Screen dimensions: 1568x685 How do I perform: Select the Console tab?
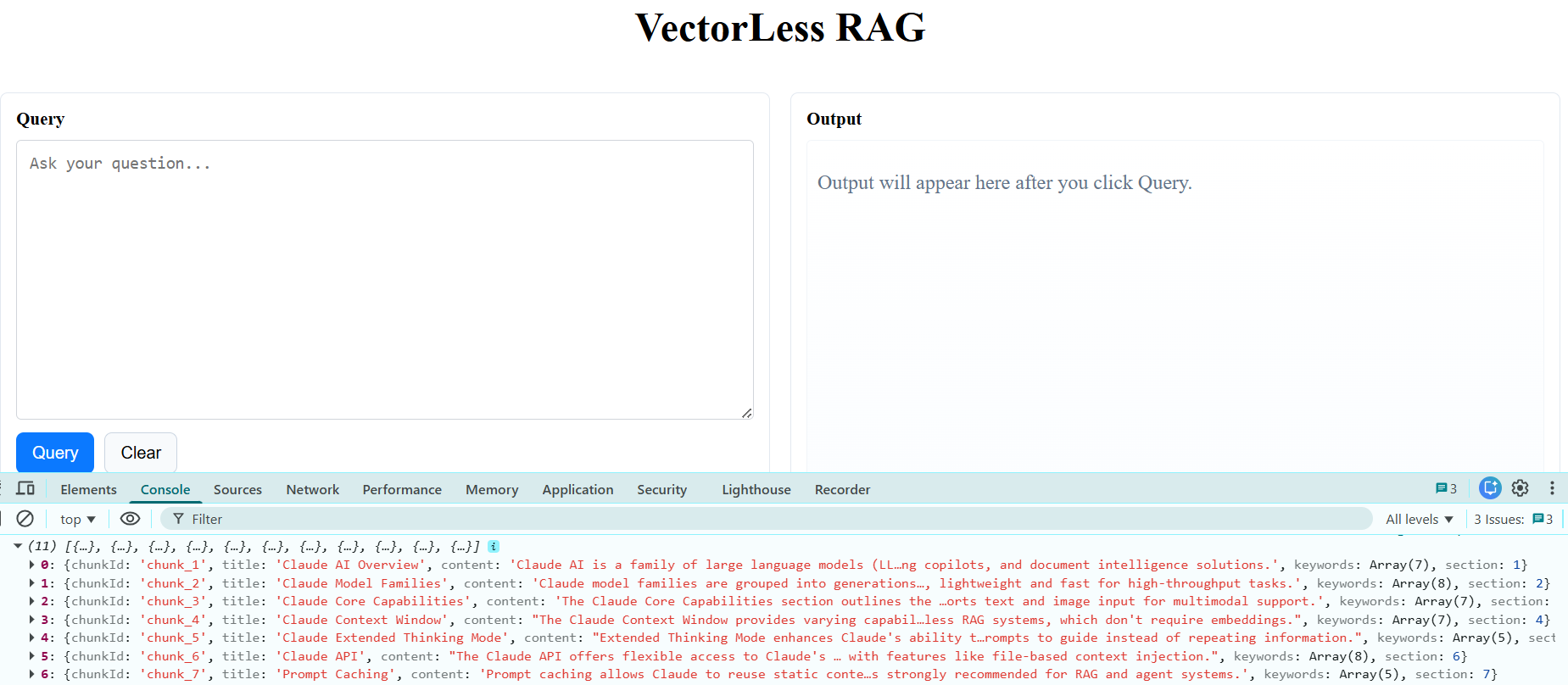165,489
